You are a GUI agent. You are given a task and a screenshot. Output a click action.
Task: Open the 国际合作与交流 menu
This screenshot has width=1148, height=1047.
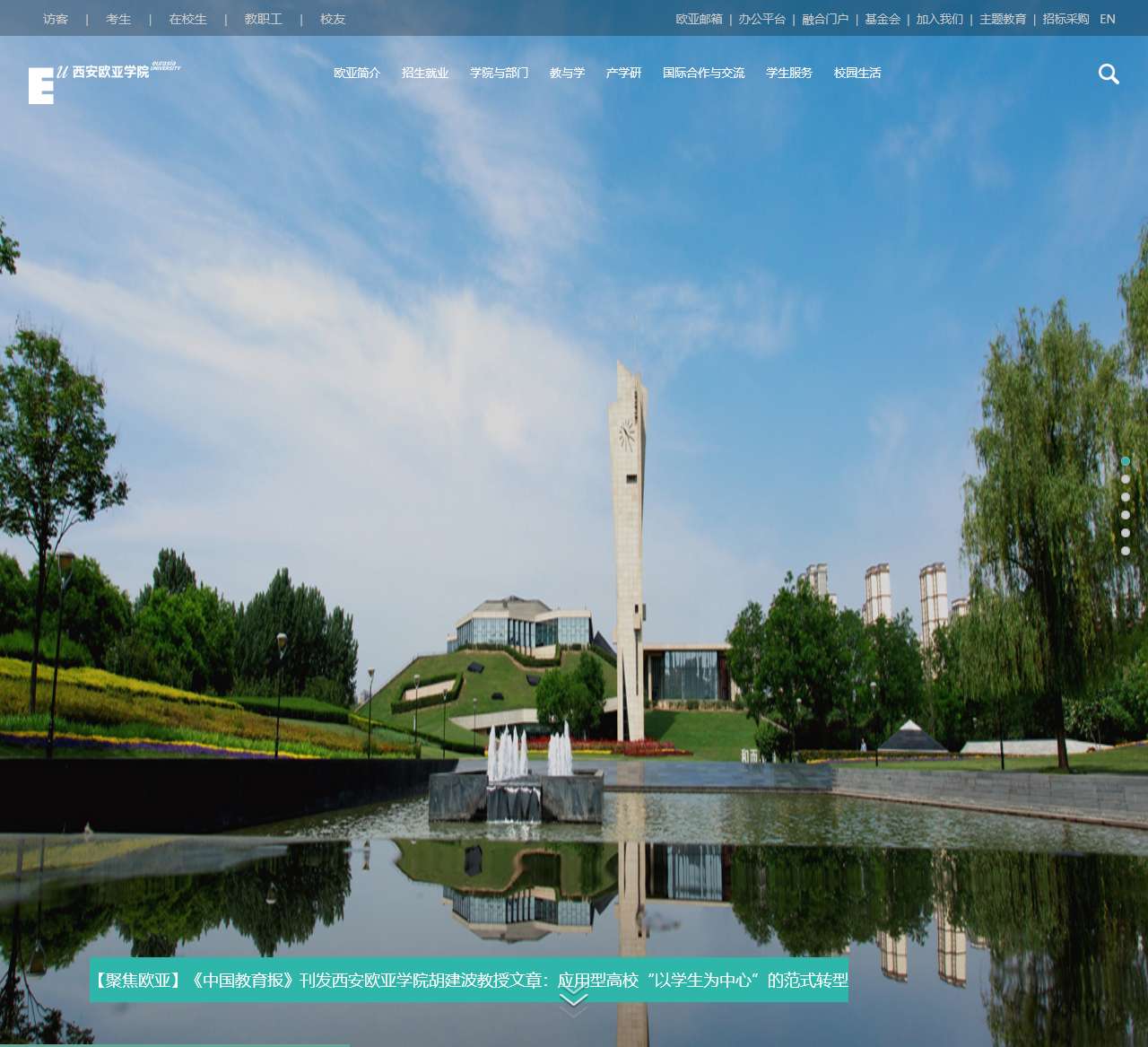(704, 73)
